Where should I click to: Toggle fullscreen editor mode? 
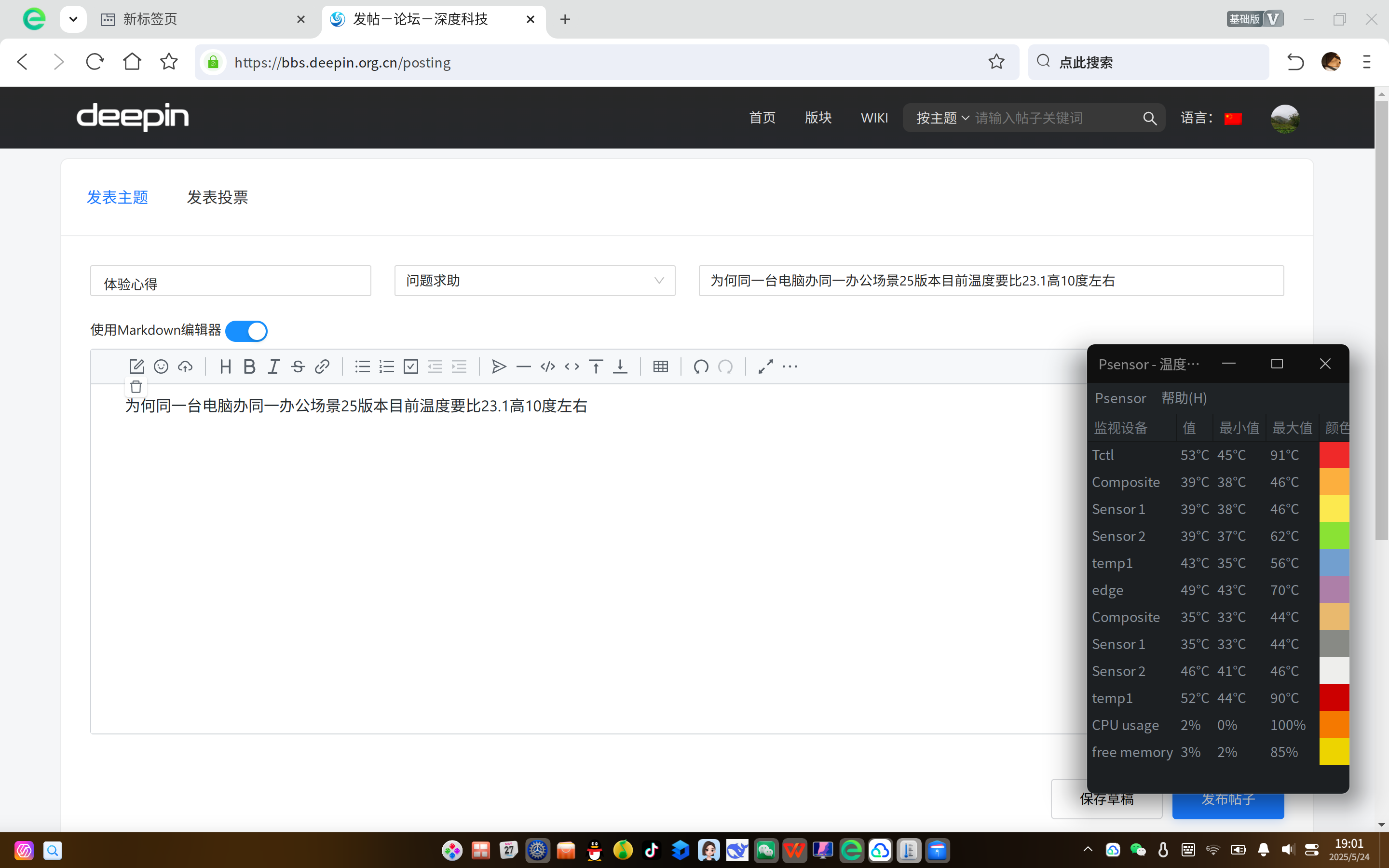tap(766, 366)
